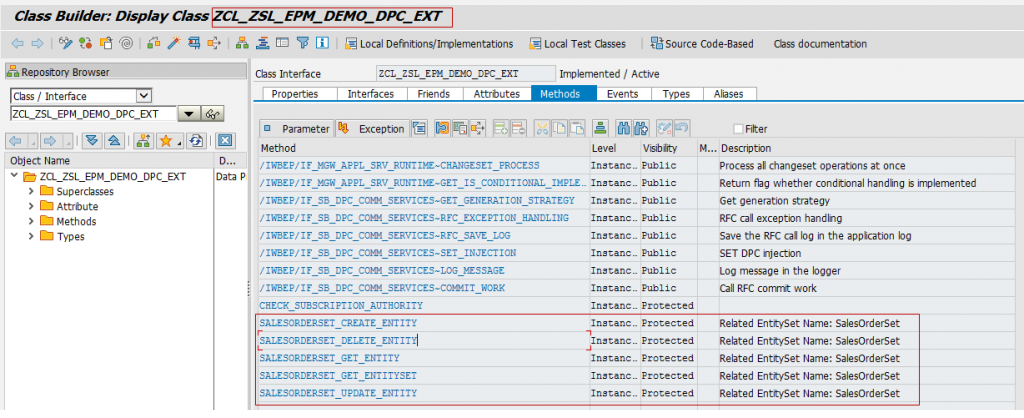Screen dimensions: 1024x418
Task: Open the Class / Interface dropdown
Action: (x=143, y=95)
